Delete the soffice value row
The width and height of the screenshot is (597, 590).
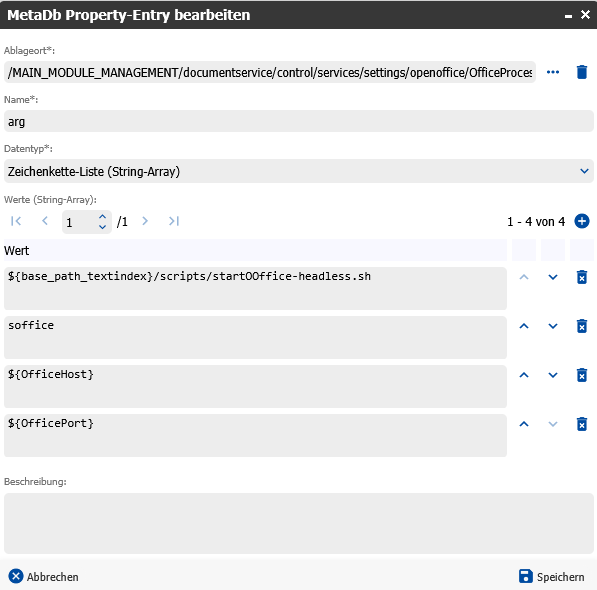pos(581,326)
